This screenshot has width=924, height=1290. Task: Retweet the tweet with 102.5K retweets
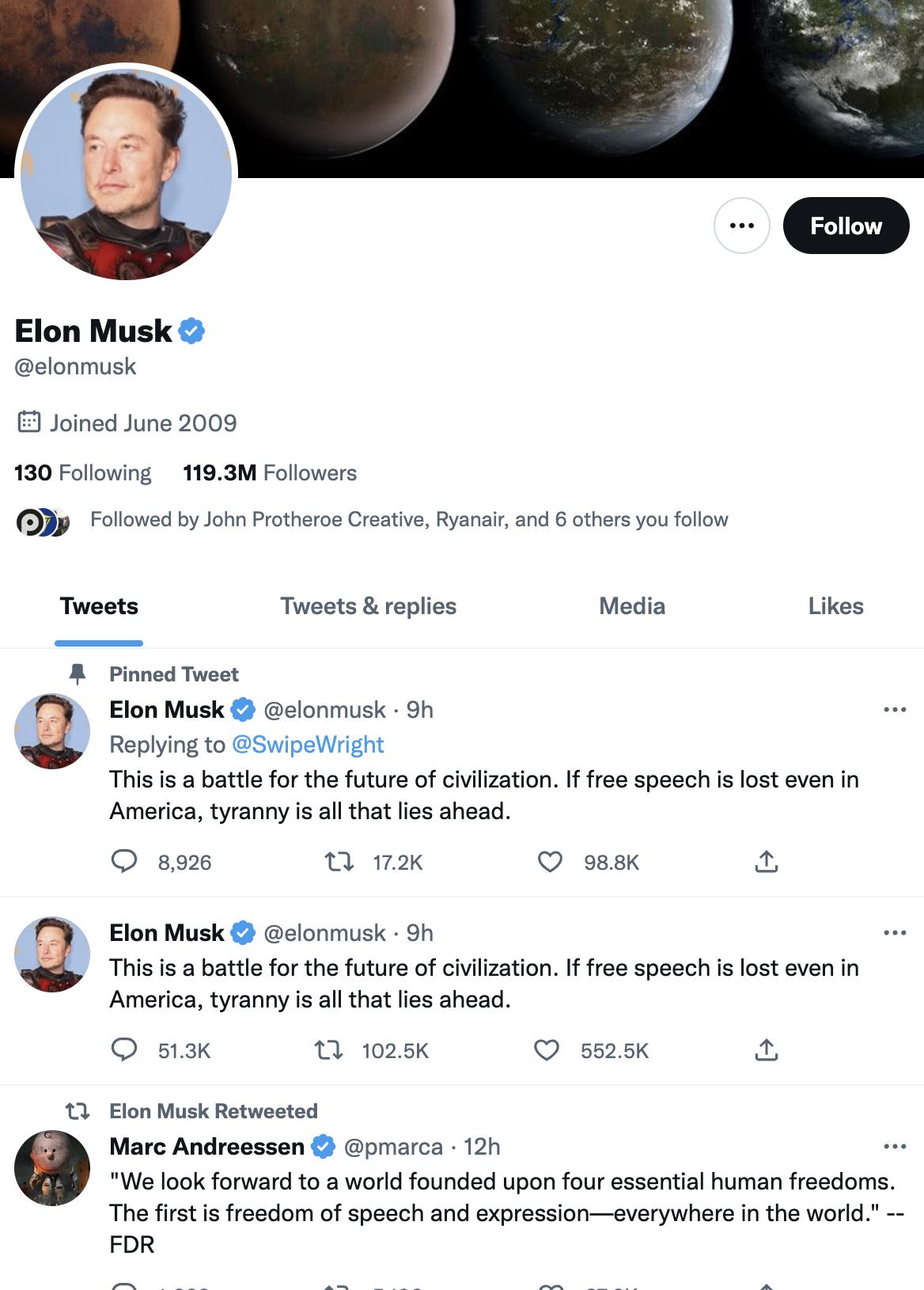click(328, 1050)
